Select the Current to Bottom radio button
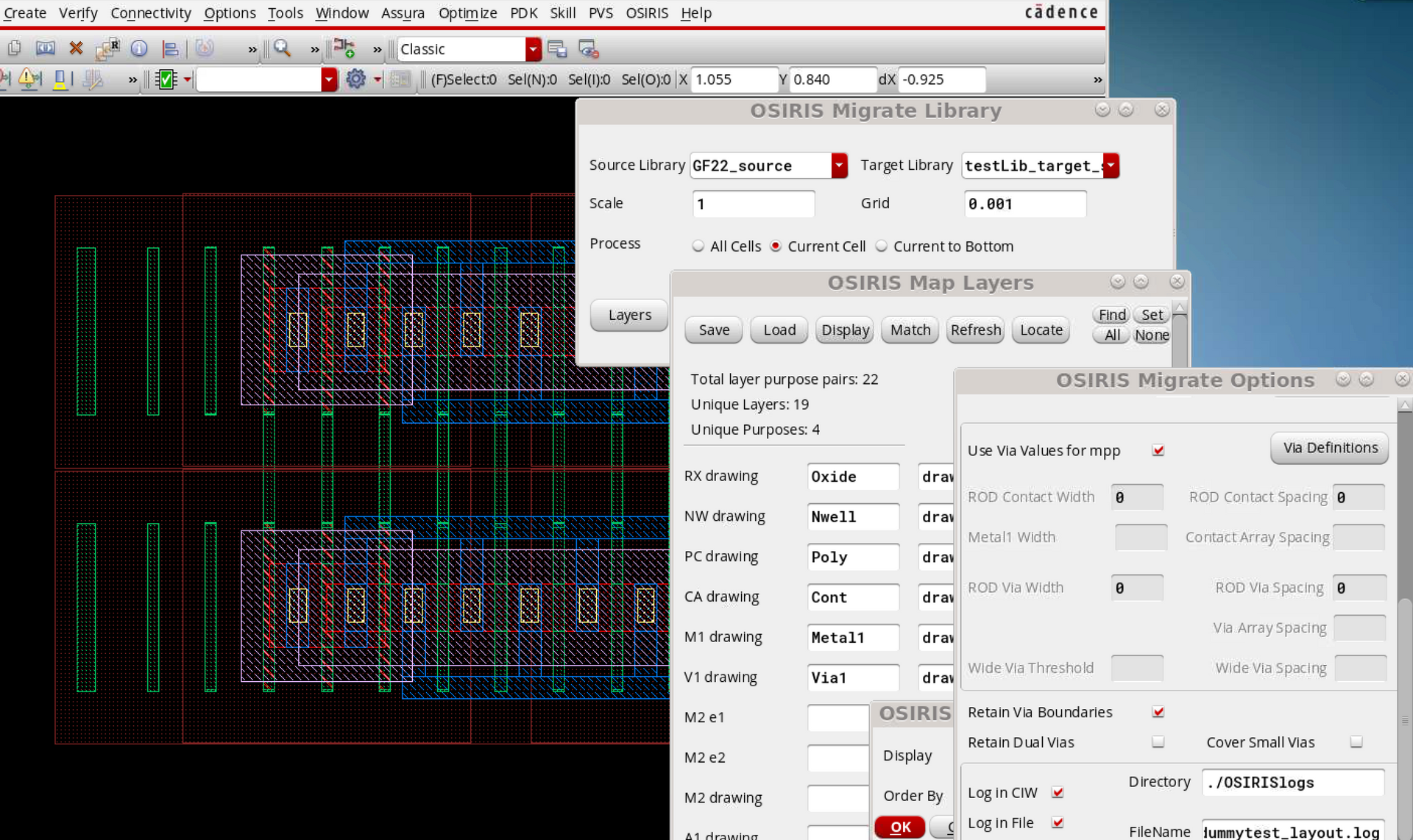Image resolution: width=1413 pixels, height=840 pixels. (882, 246)
